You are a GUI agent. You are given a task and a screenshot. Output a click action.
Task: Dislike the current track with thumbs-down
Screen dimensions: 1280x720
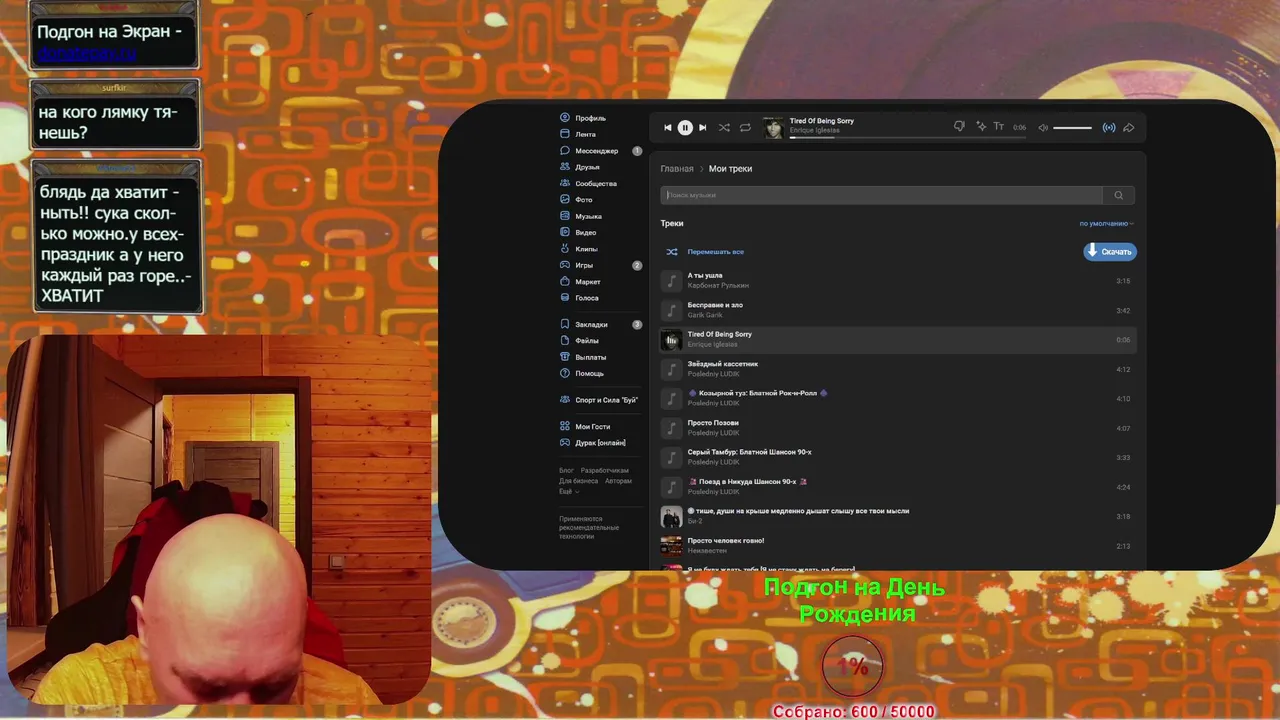(x=959, y=127)
